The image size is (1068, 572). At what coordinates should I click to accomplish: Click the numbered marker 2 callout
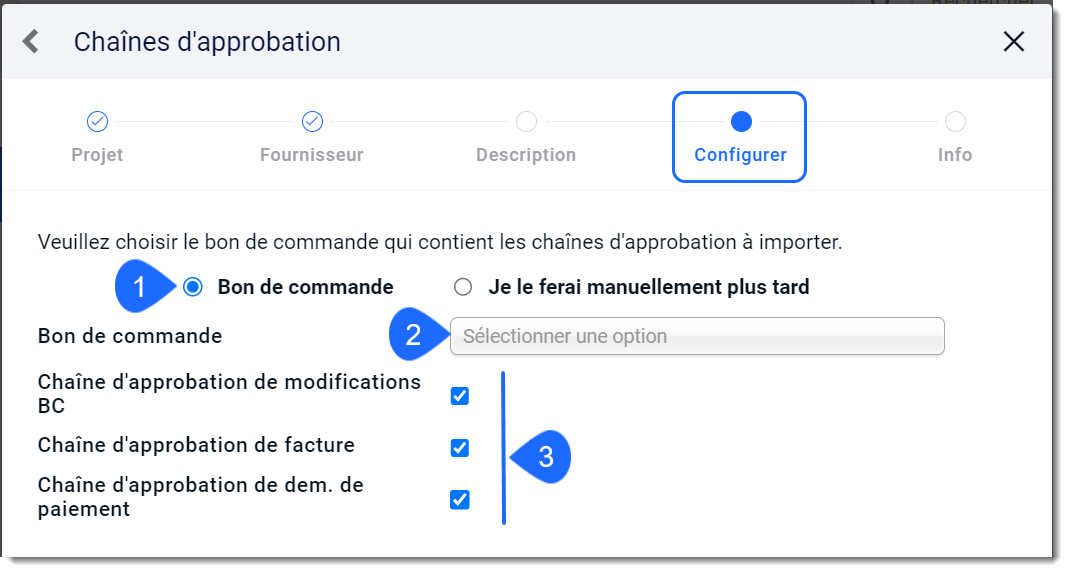click(417, 334)
